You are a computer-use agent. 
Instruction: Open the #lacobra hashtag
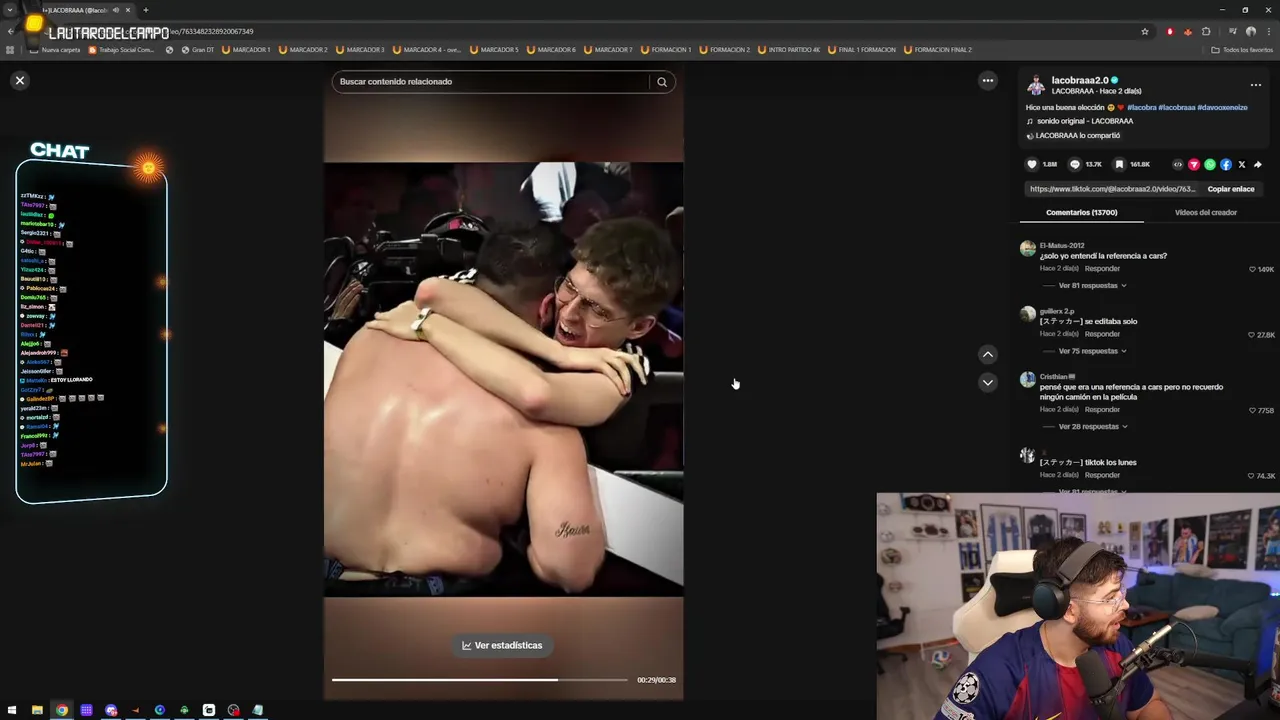tap(1141, 107)
